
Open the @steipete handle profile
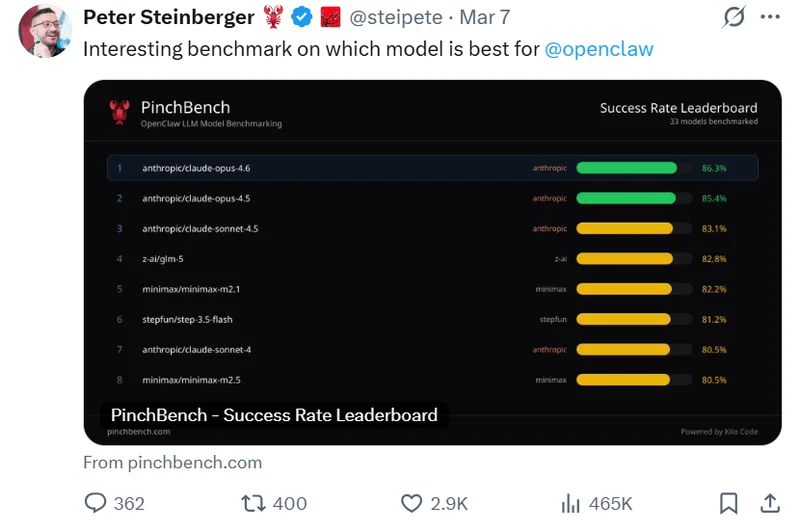point(396,17)
